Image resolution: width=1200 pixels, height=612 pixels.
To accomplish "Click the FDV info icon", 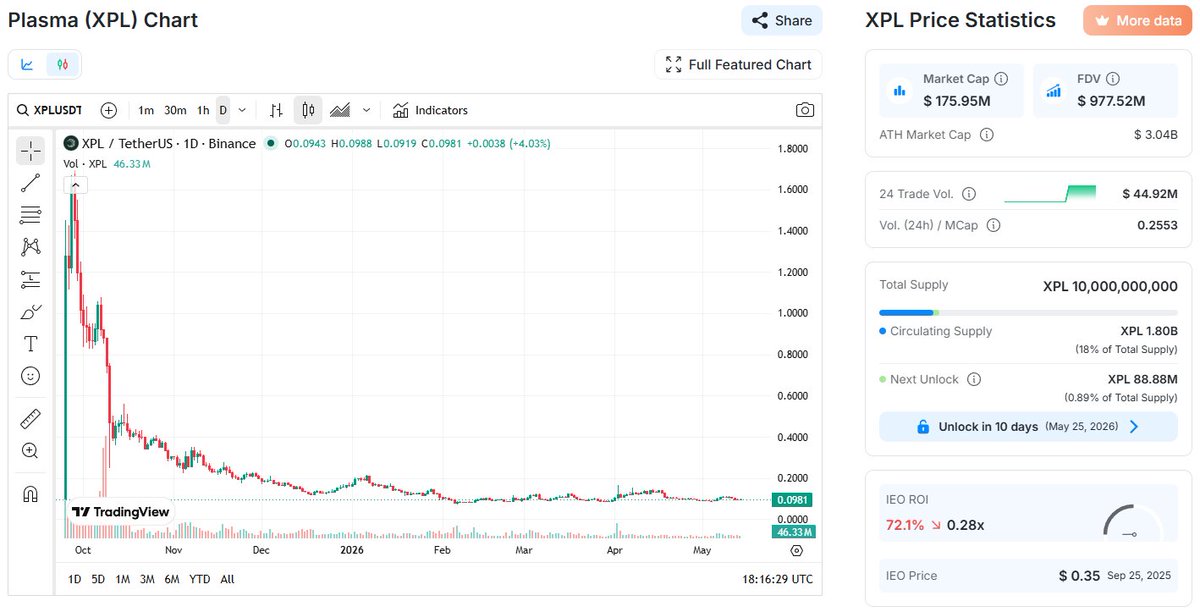I will click(x=1113, y=78).
